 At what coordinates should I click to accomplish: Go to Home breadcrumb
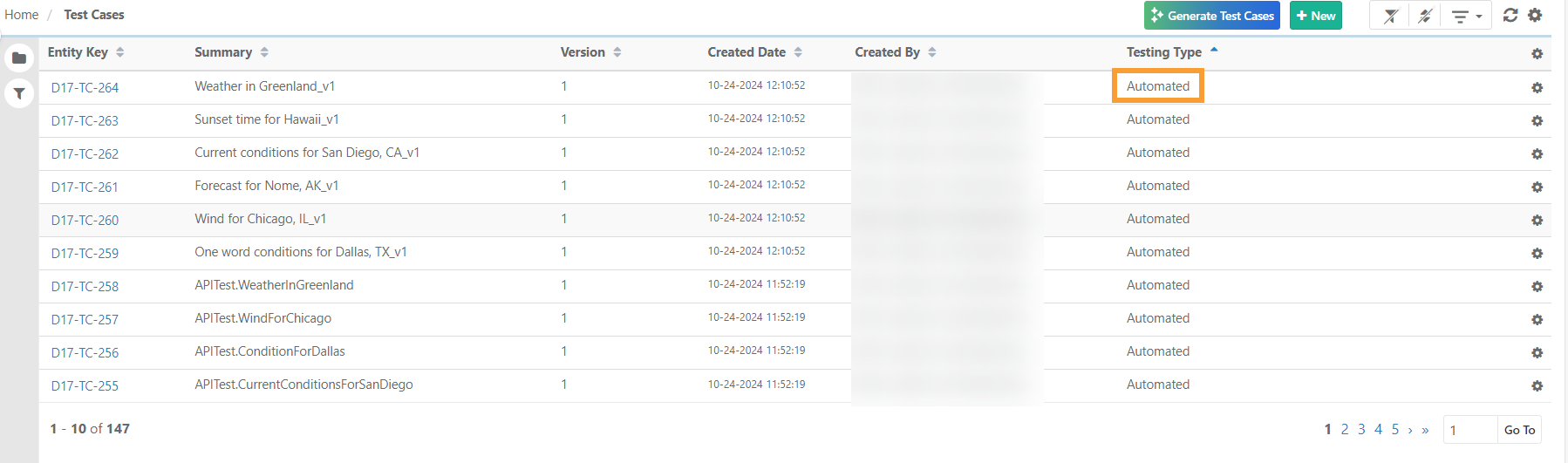(22, 15)
